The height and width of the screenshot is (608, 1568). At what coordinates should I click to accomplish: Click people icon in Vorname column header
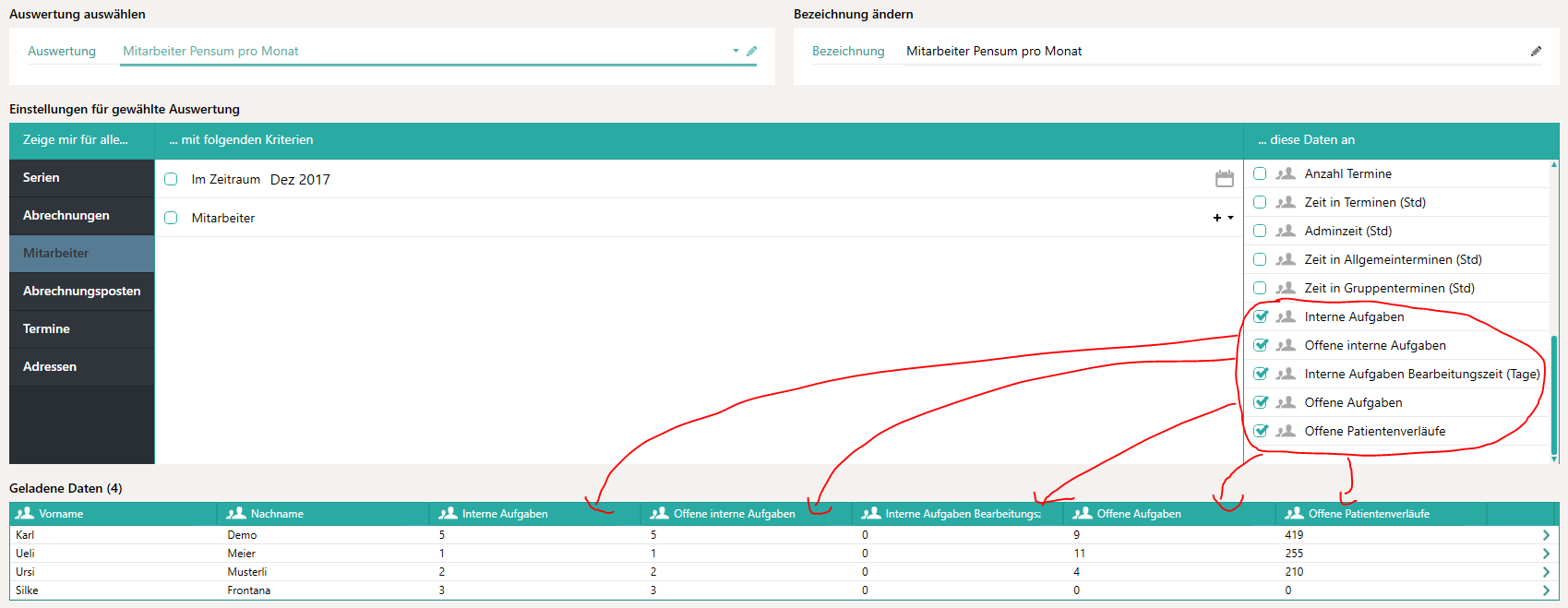point(25,513)
